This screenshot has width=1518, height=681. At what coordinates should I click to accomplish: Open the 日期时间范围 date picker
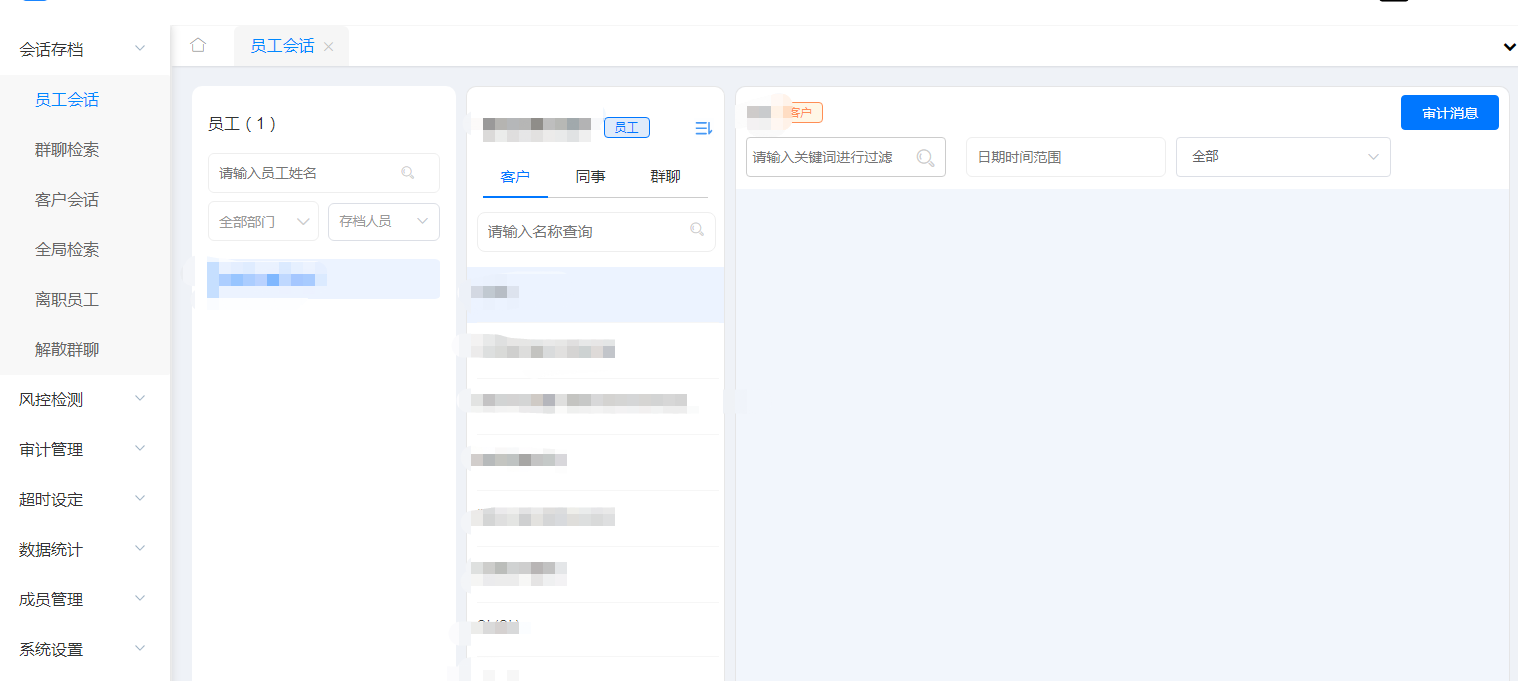(1065, 156)
